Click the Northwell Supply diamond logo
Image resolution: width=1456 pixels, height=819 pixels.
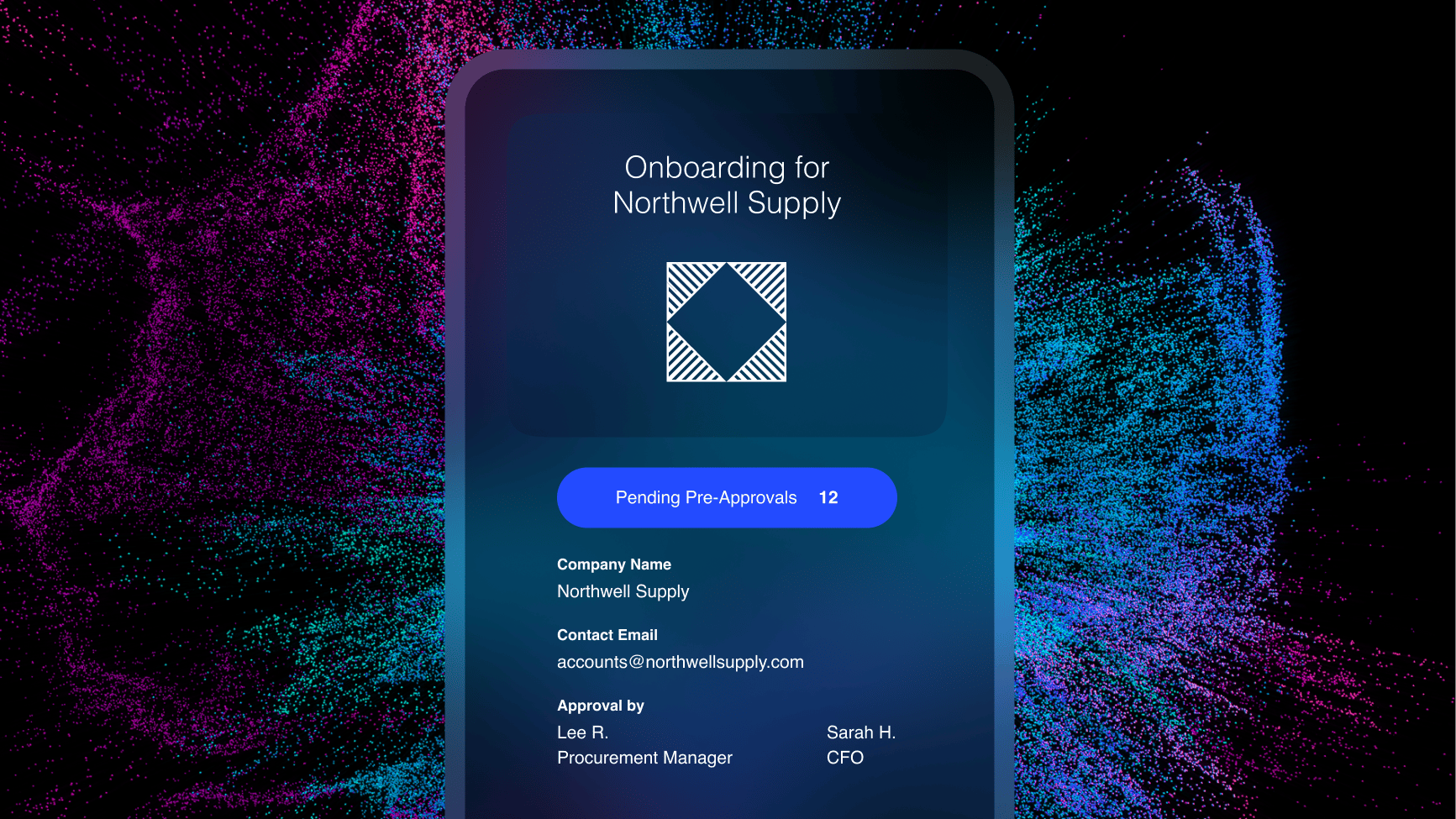pyautogui.click(x=727, y=322)
